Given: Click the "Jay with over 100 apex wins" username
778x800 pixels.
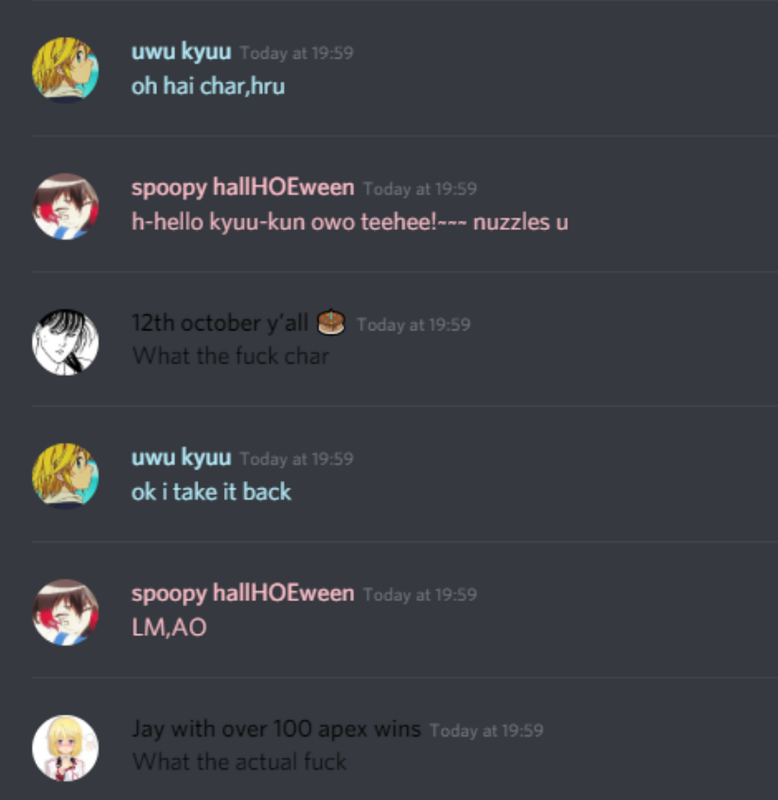Looking at the screenshot, I should (x=277, y=729).
